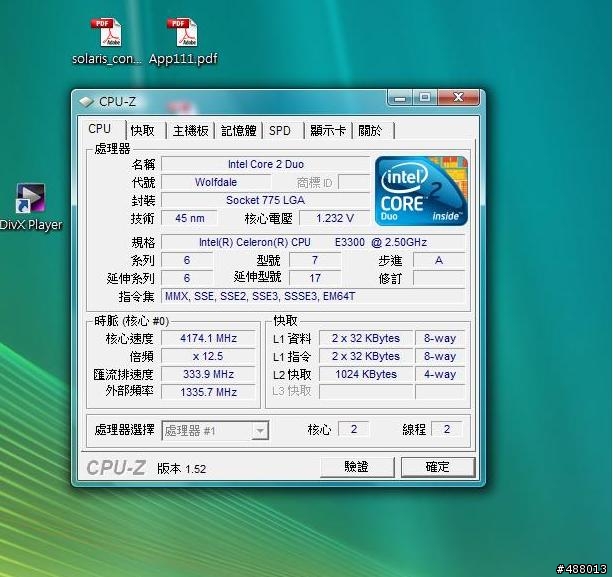
Task: Open the App111.pdf desktop icon
Action: [183, 41]
